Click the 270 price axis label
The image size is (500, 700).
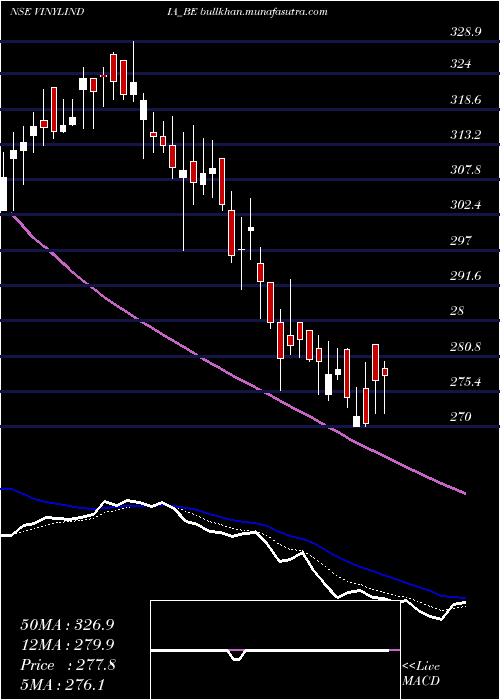click(x=460, y=417)
